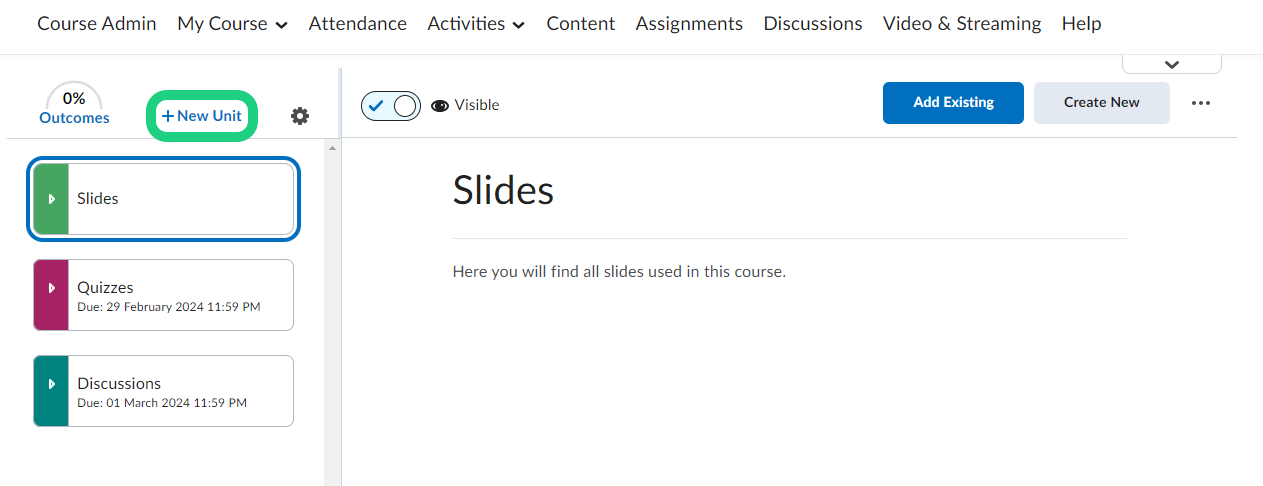
Task: Add a New Unit
Action: tap(202, 116)
